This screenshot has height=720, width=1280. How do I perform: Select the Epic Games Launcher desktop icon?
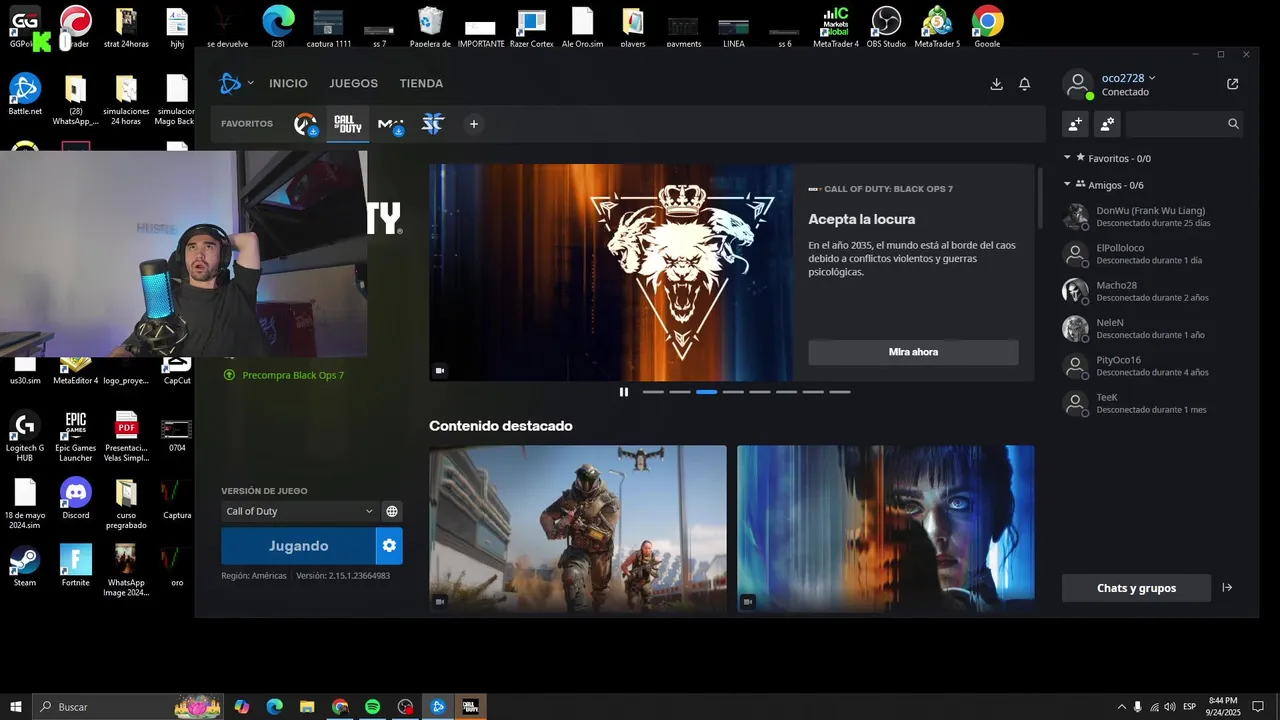click(76, 436)
